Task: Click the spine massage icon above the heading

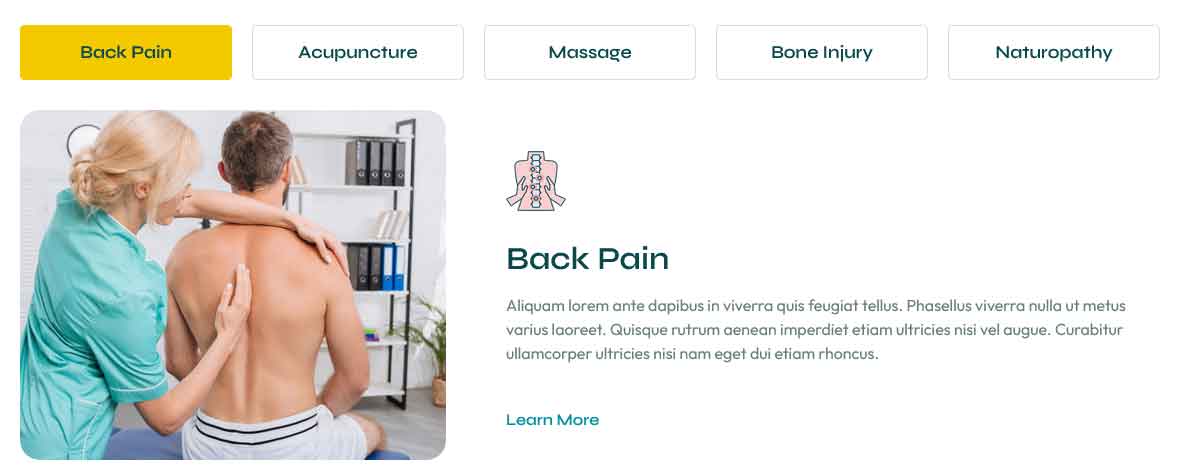Action: pyautogui.click(x=535, y=180)
